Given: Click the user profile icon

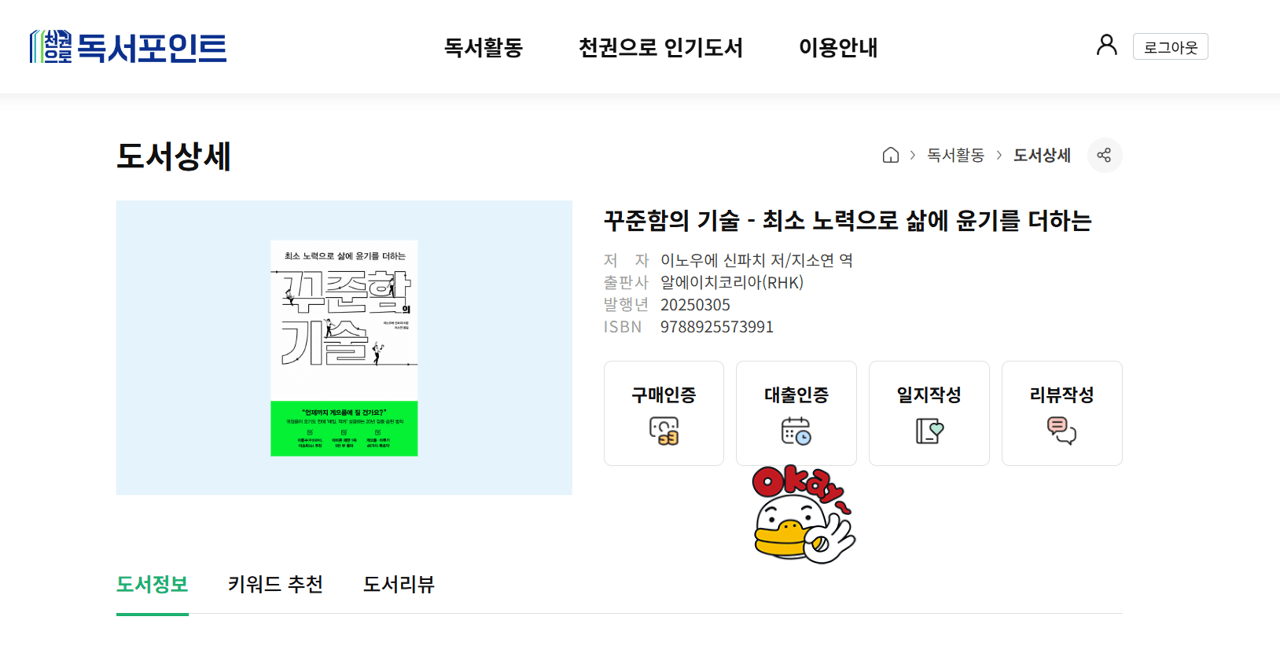Looking at the screenshot, I should [x=1106, y=45].
